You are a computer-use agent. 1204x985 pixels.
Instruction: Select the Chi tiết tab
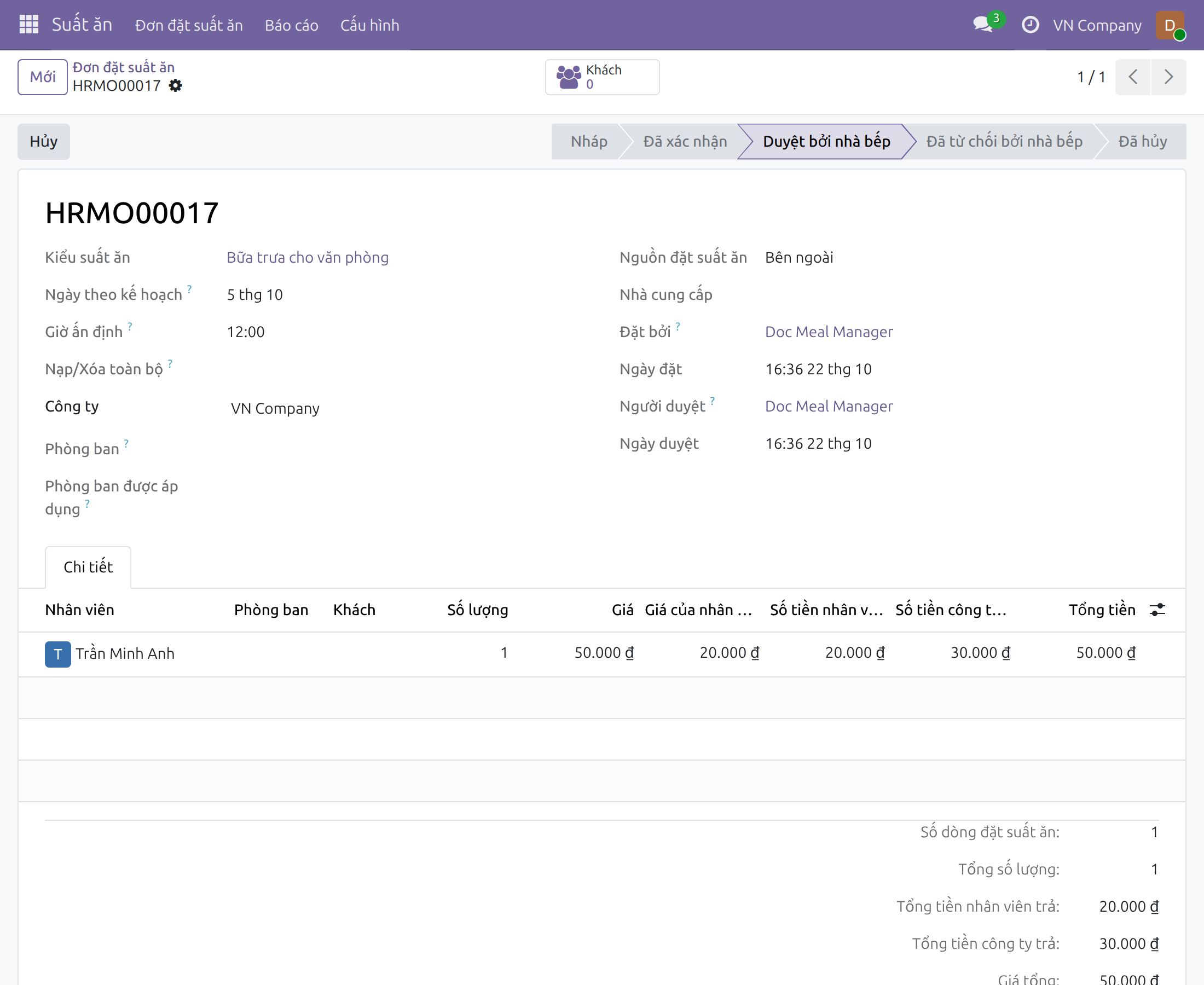point(88,567)
